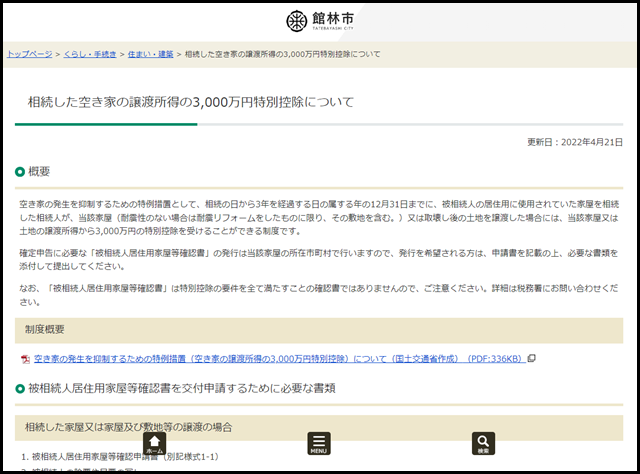Image resolution: width=640 pixels, height=474 pixels.
Task: Open the 空き家の発生を抑制するための特例措置 PDF link
Action: coord(280,359)
